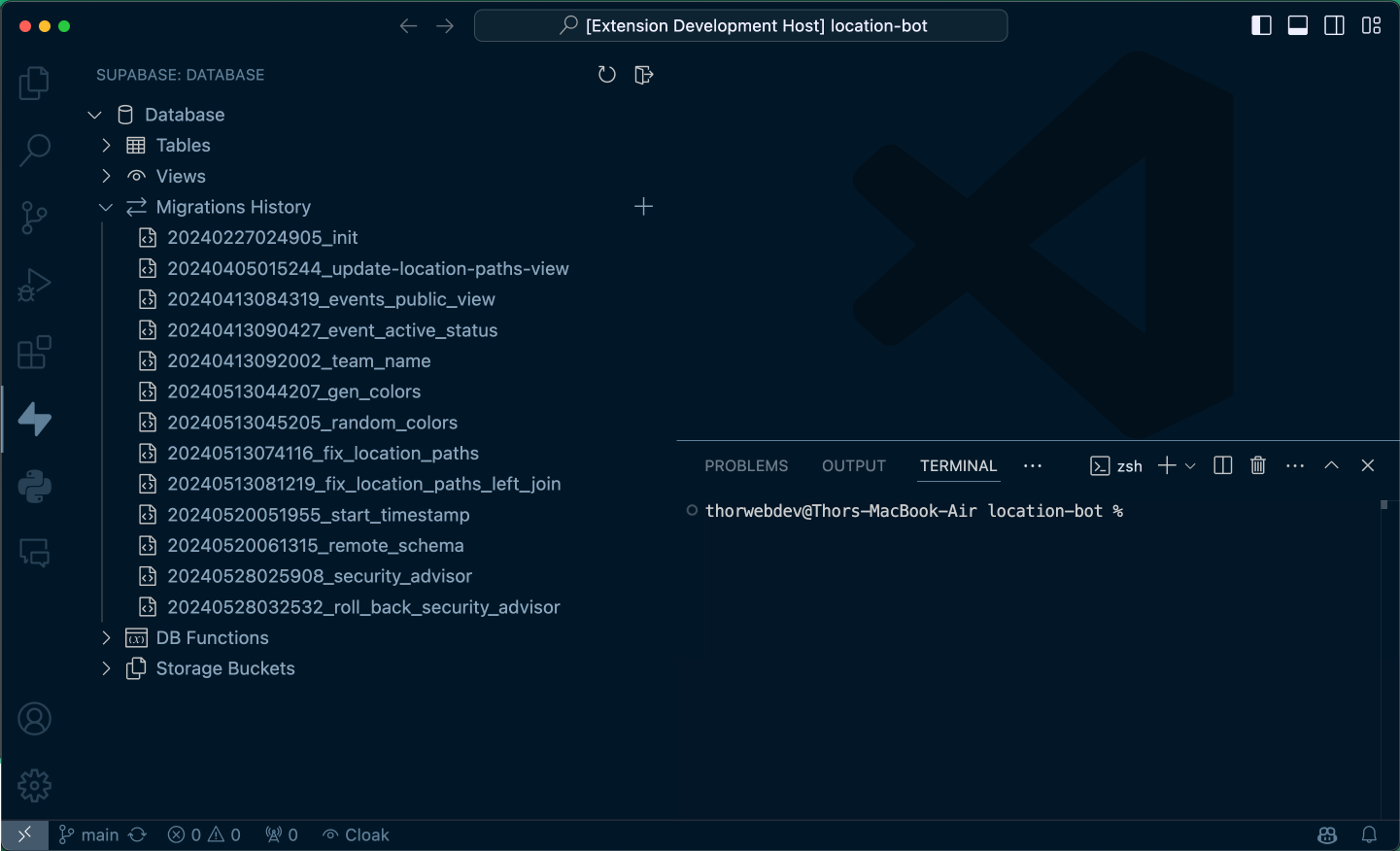Open the customize layout menu
This screenshot has height=851, width=1400.
point(1372,26)
